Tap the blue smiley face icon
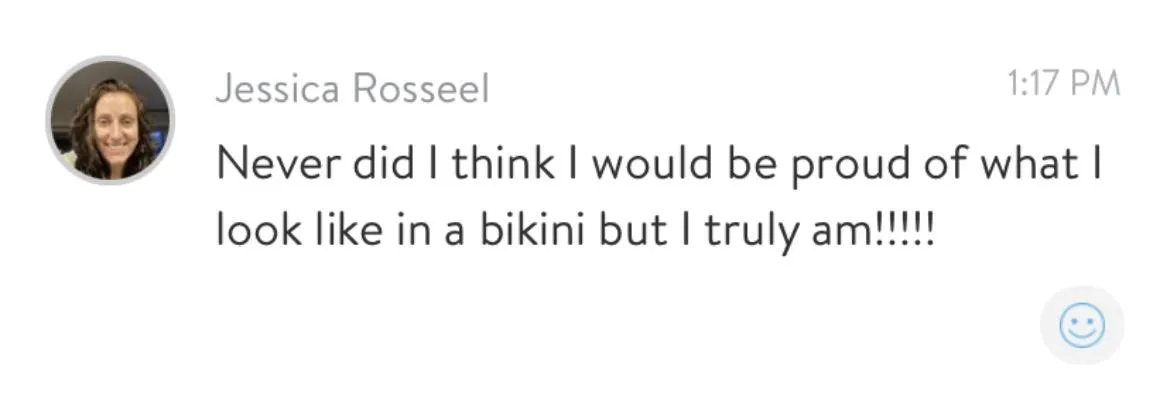Screen dimensions: 1170x405 pos(1082,325)
